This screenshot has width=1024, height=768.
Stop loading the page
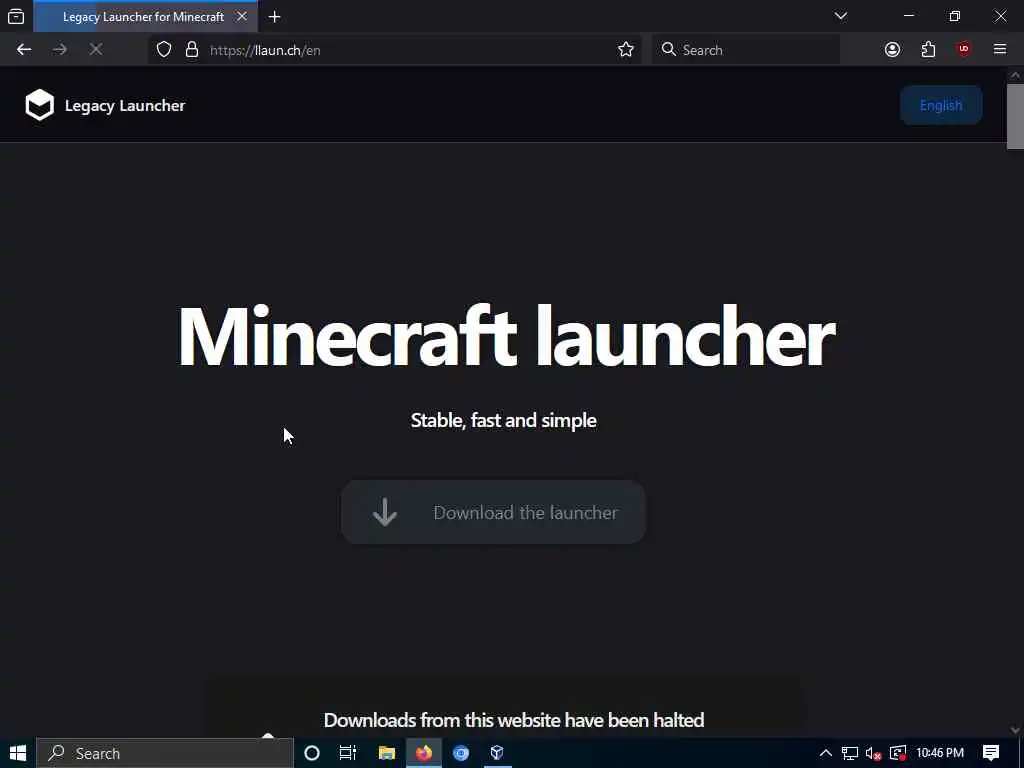click(x=95, y=50)
